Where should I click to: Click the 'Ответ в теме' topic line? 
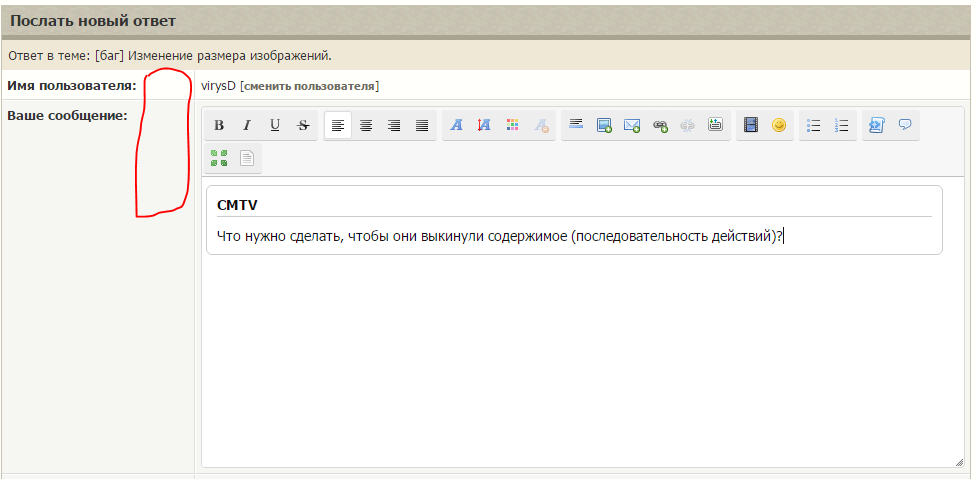170,56
